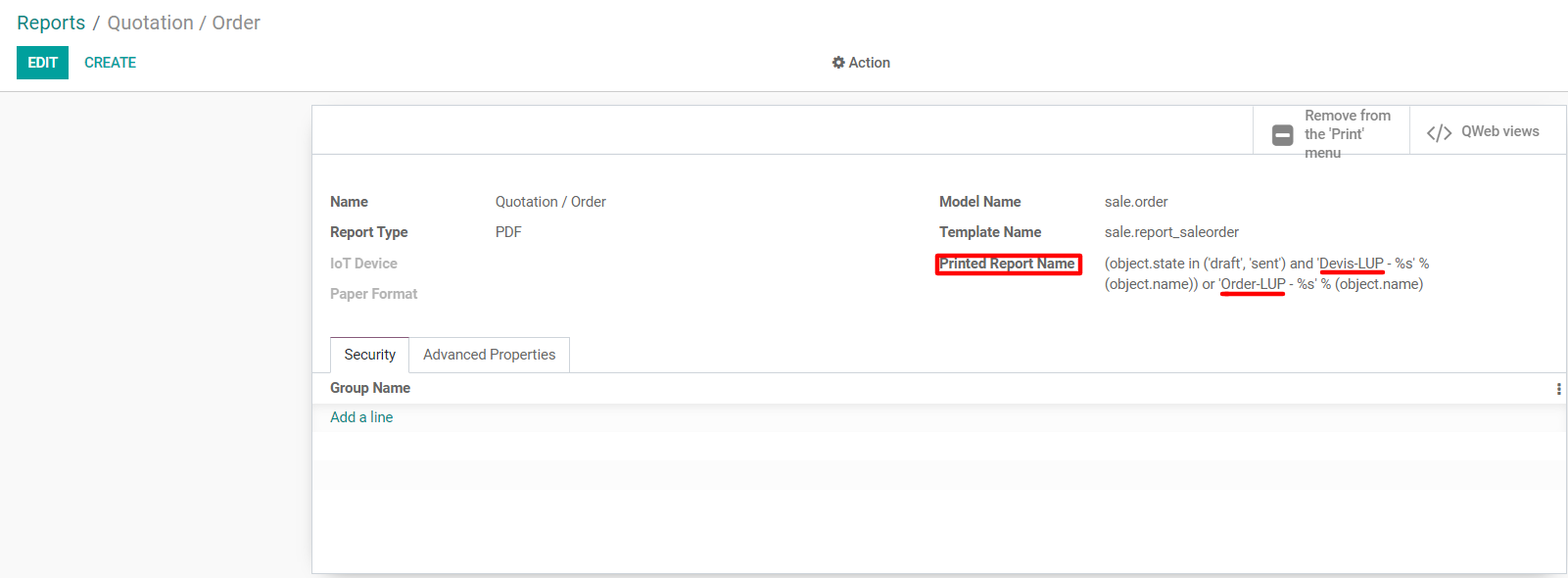Open QWeb views via the code icon
The image size is (1568, 578).
(x=1439, y=132)
